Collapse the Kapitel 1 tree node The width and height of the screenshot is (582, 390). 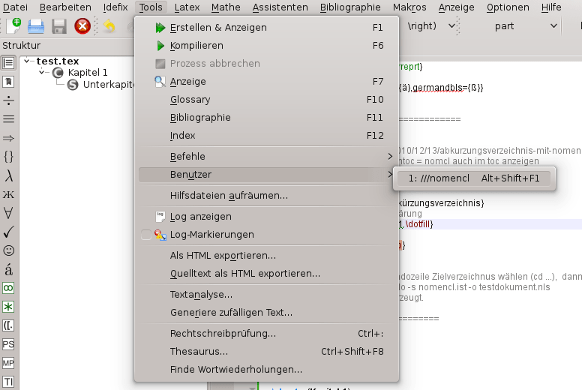click(42, 72)
